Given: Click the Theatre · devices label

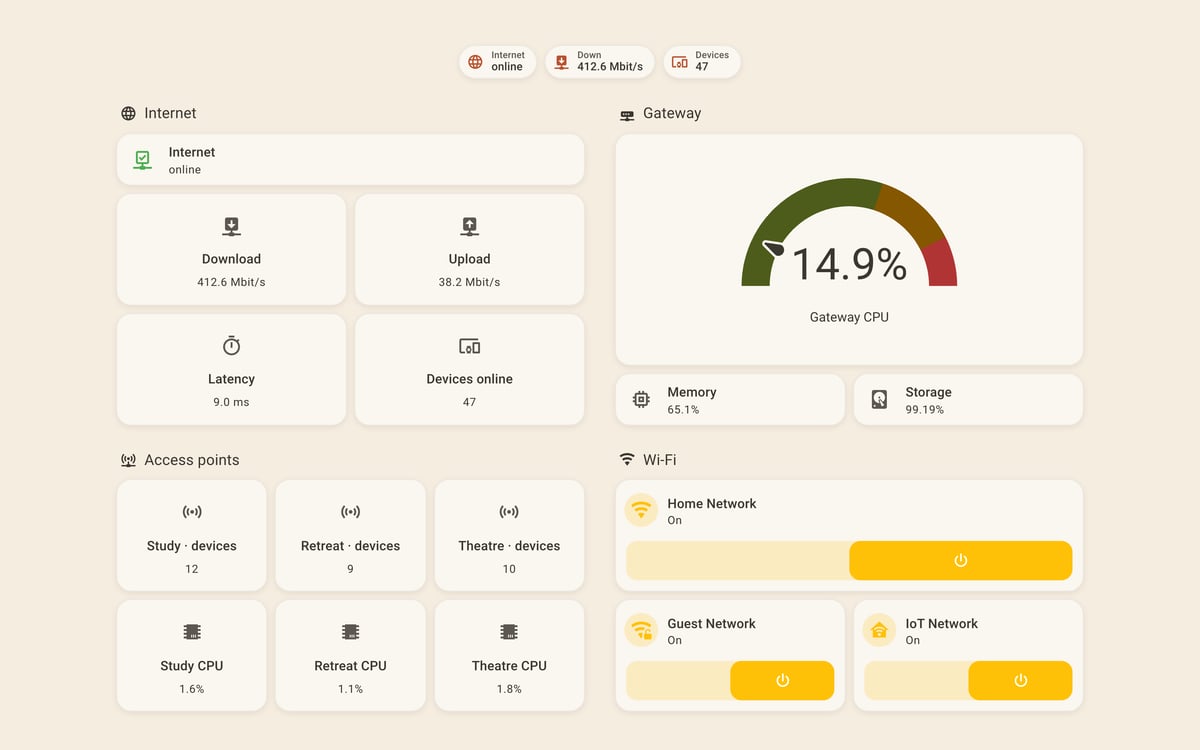Looking at the screenshot, I should tap(509, 546).
